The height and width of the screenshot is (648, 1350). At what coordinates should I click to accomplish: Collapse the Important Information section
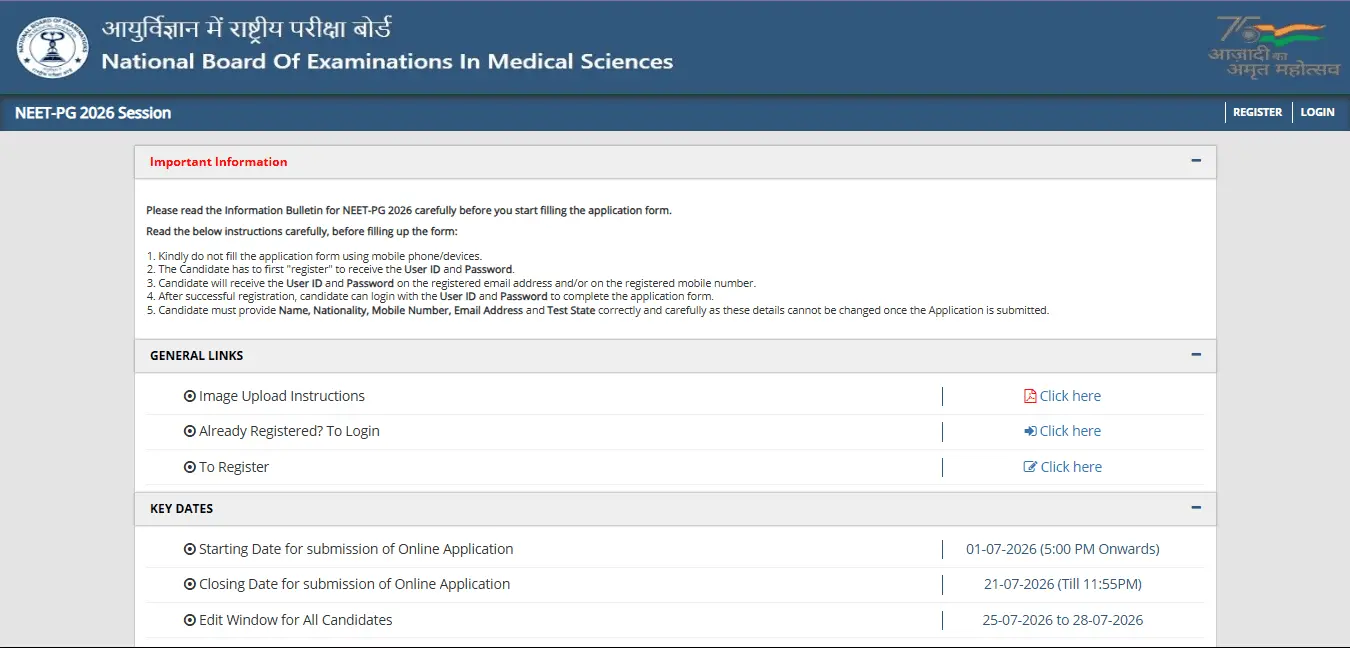tap(1196, 161)
